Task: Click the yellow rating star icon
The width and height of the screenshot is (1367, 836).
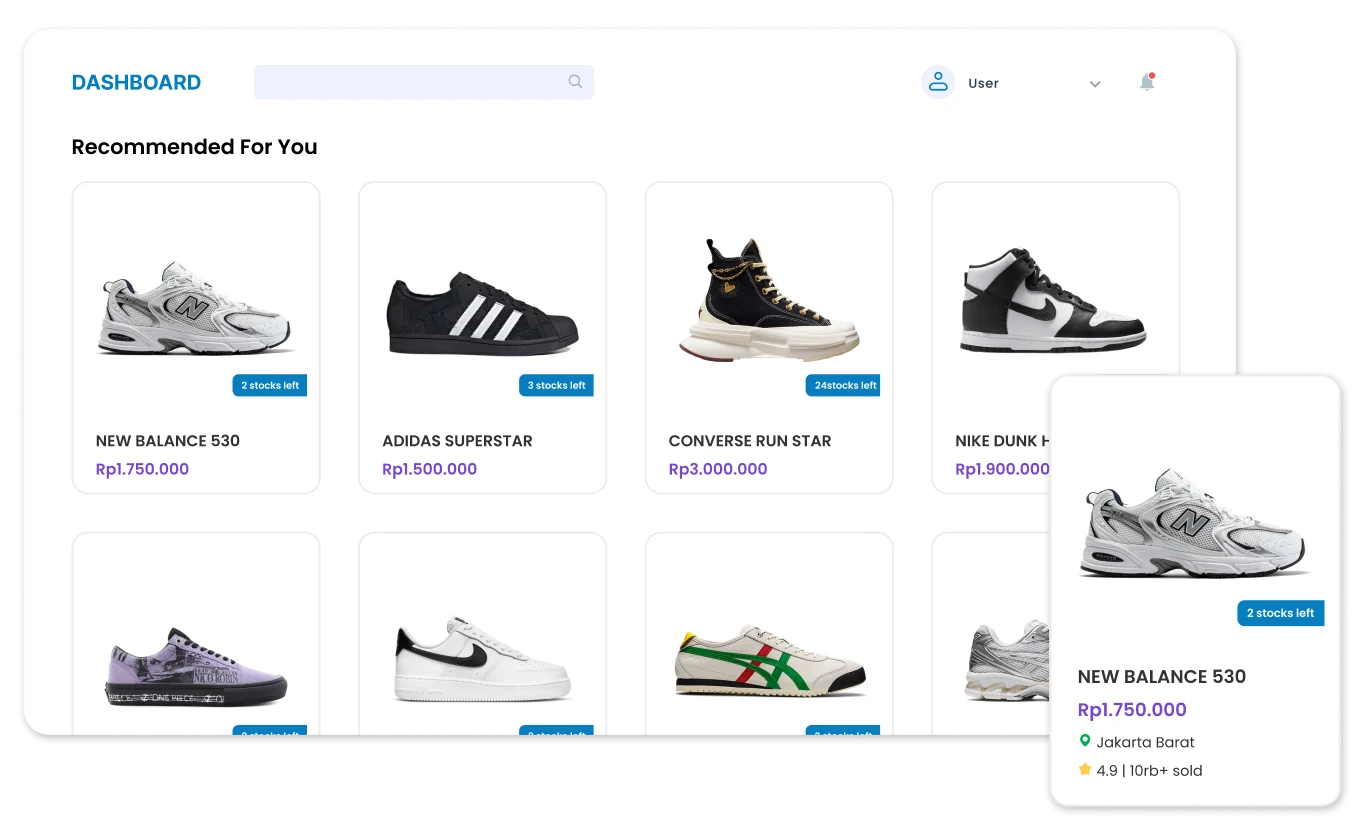Action: (1084, 770)
